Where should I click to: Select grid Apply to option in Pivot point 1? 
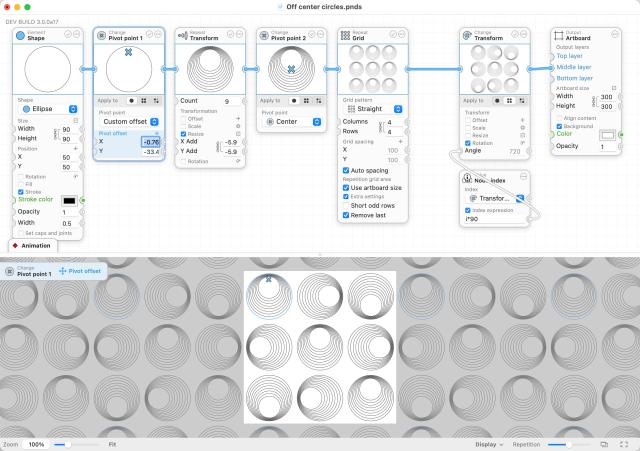coord(144,100)
